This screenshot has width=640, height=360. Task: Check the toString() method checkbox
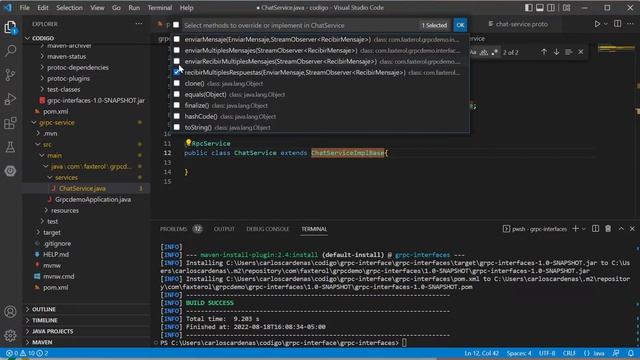pyautogui.click(x=177, y=127)
